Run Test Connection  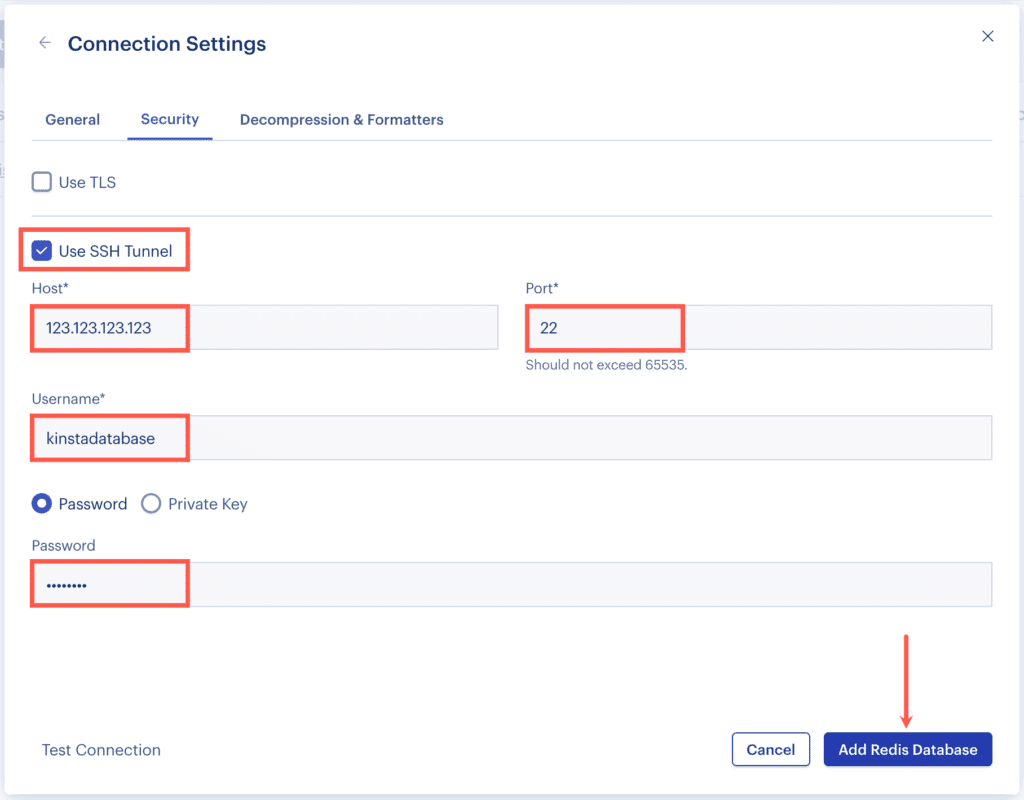tap(101, 749)
